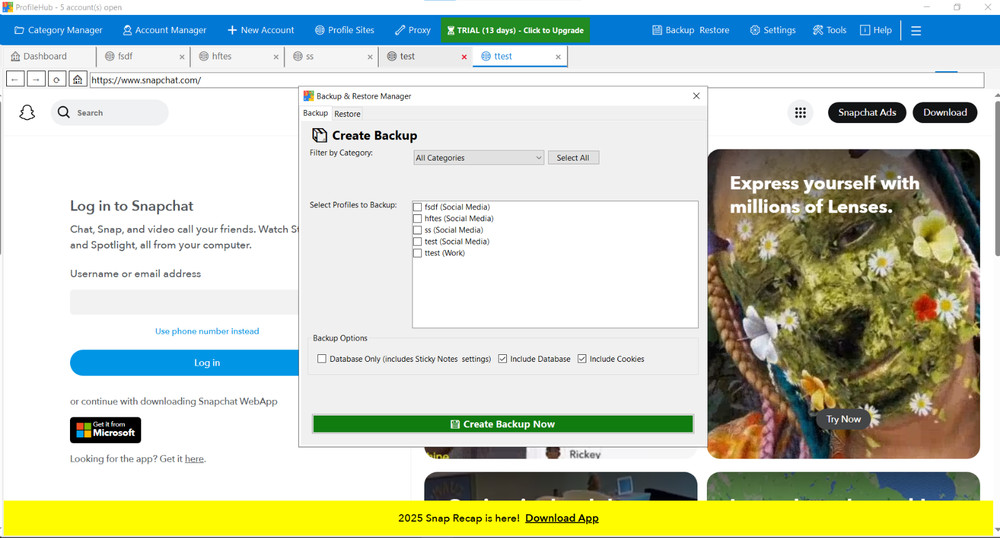
Task: Open Profile Sites
Action: tap(344, 30)
